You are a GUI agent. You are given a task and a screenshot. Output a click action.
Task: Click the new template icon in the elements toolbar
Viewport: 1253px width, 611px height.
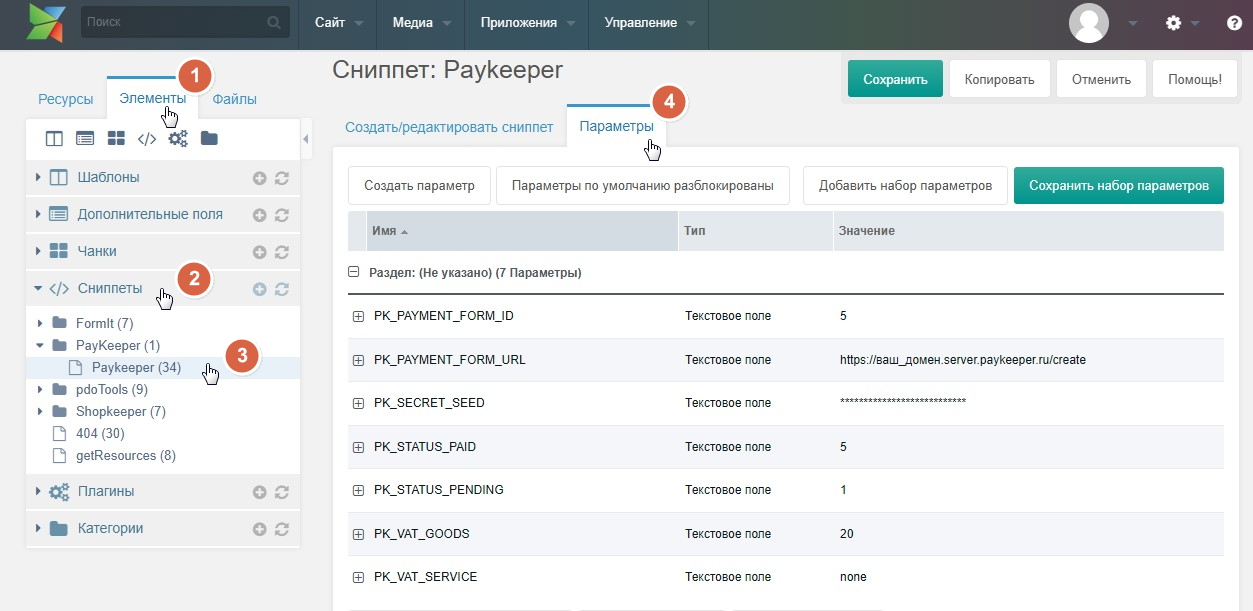pyautogui.click(x=54, y=139)
